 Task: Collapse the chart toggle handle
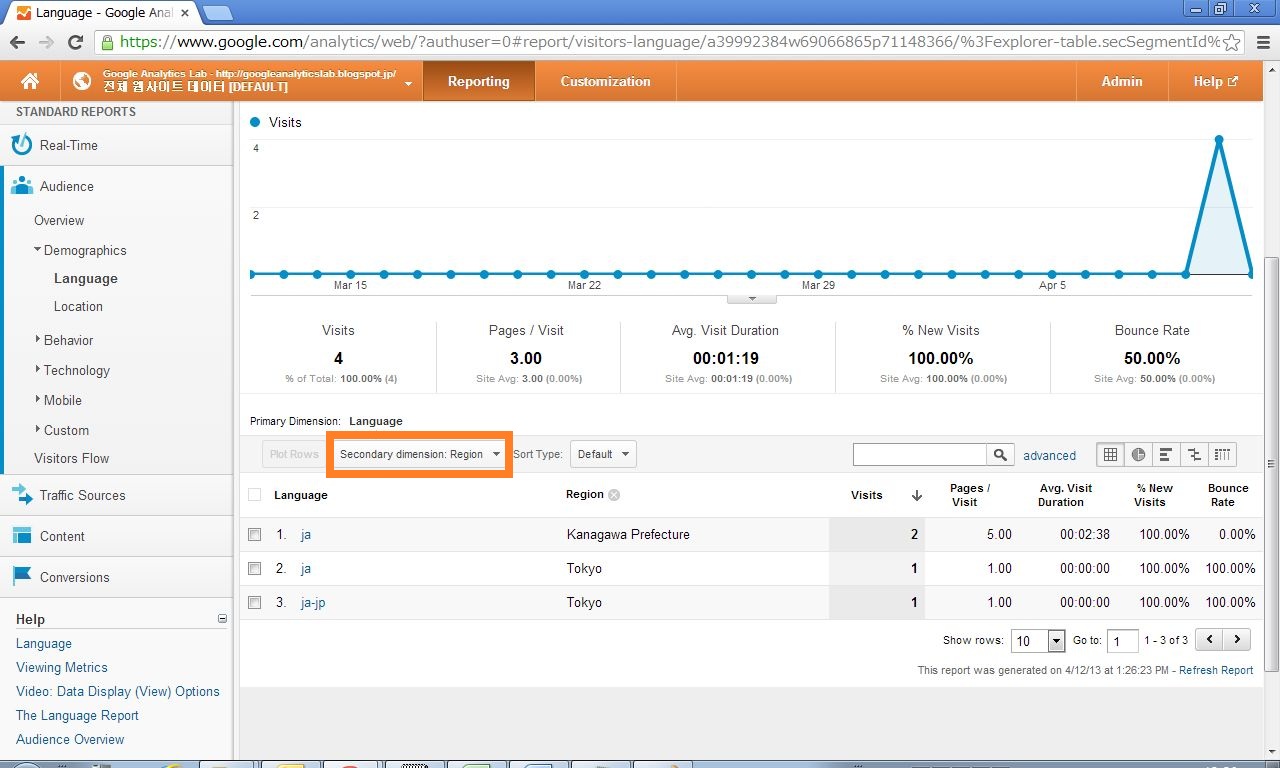point(752,298)
